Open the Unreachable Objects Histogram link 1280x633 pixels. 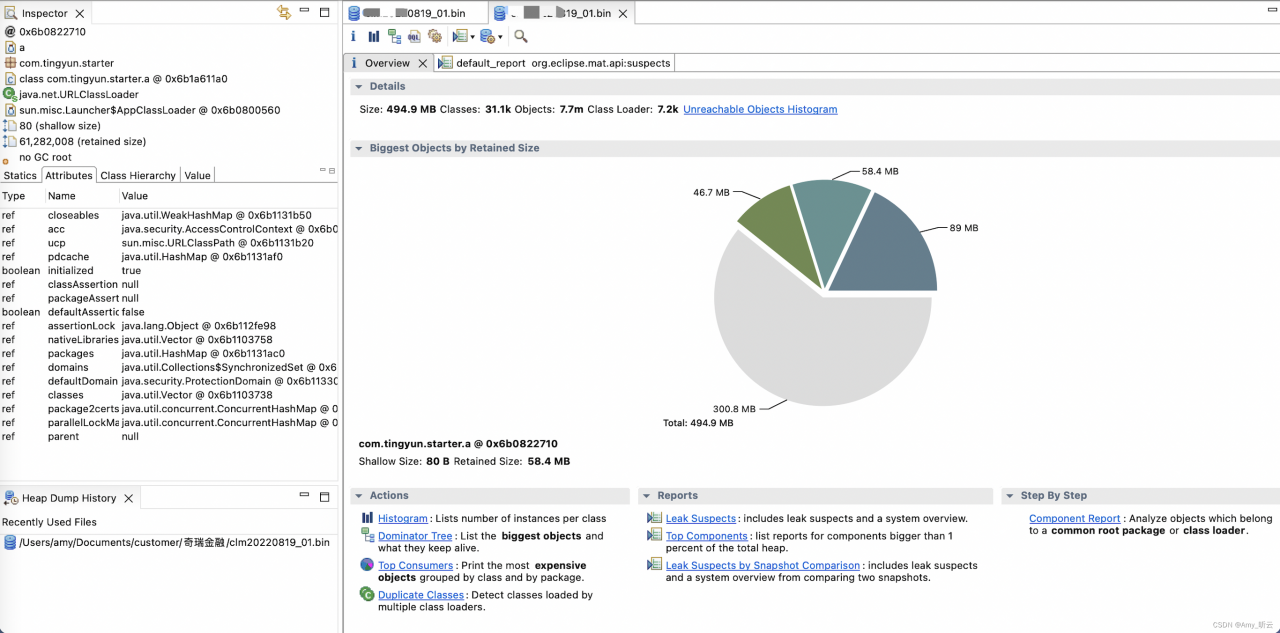[x=760, y=109]
